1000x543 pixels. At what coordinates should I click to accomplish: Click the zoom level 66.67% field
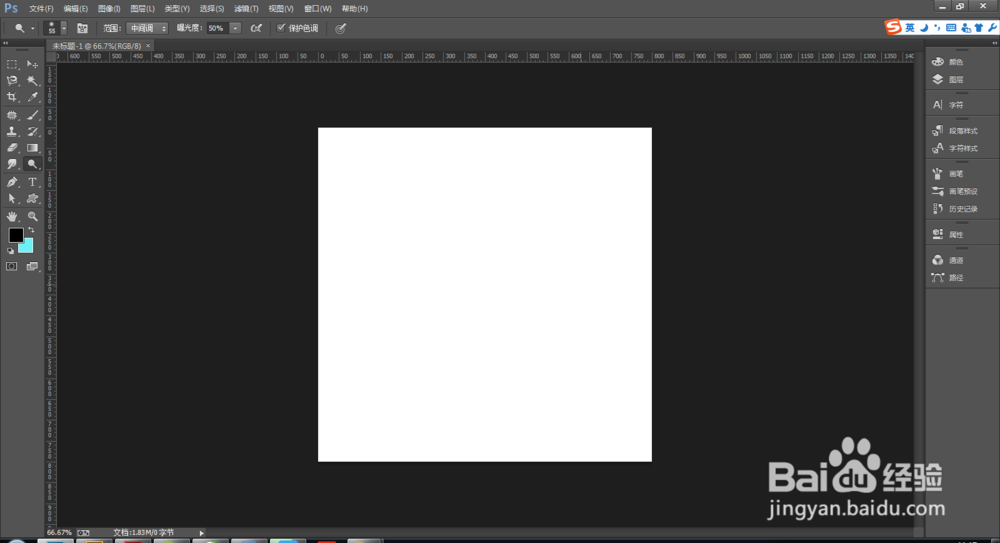pos(59,533)
